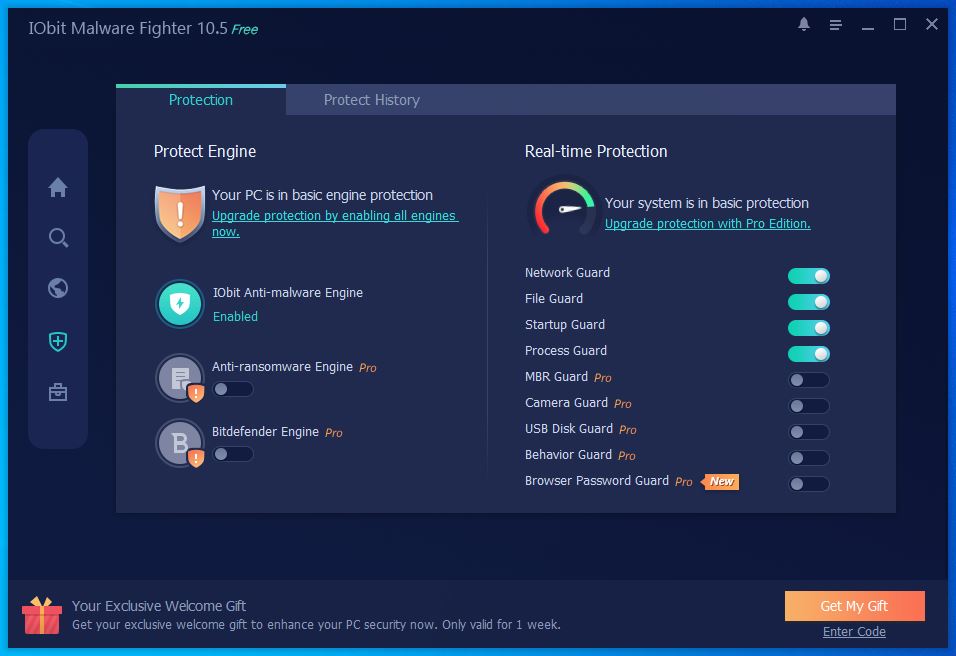
Task: Click the Startup Guard label
Action: [565, 325]
